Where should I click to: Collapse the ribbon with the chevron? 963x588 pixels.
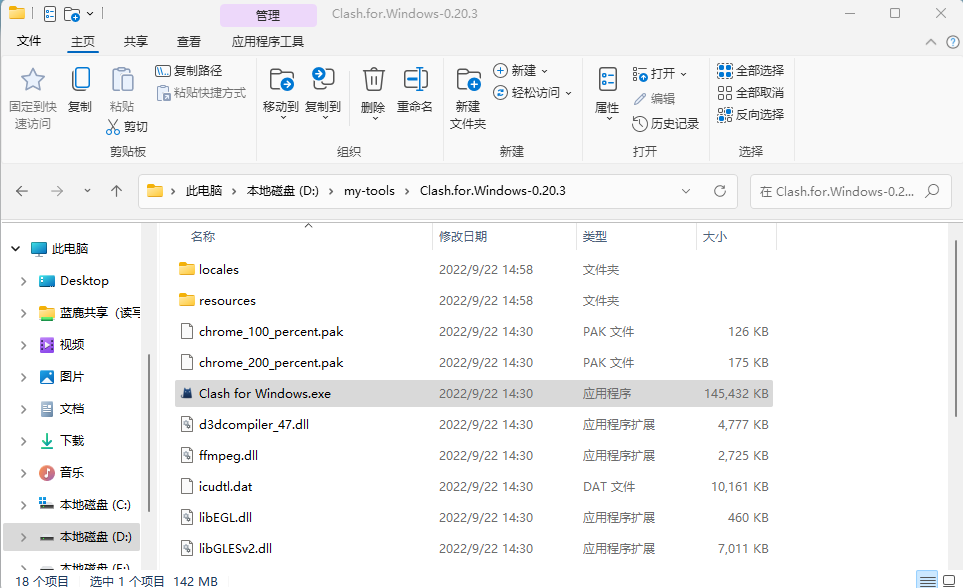pyautogui.click(x=931, y=42)
